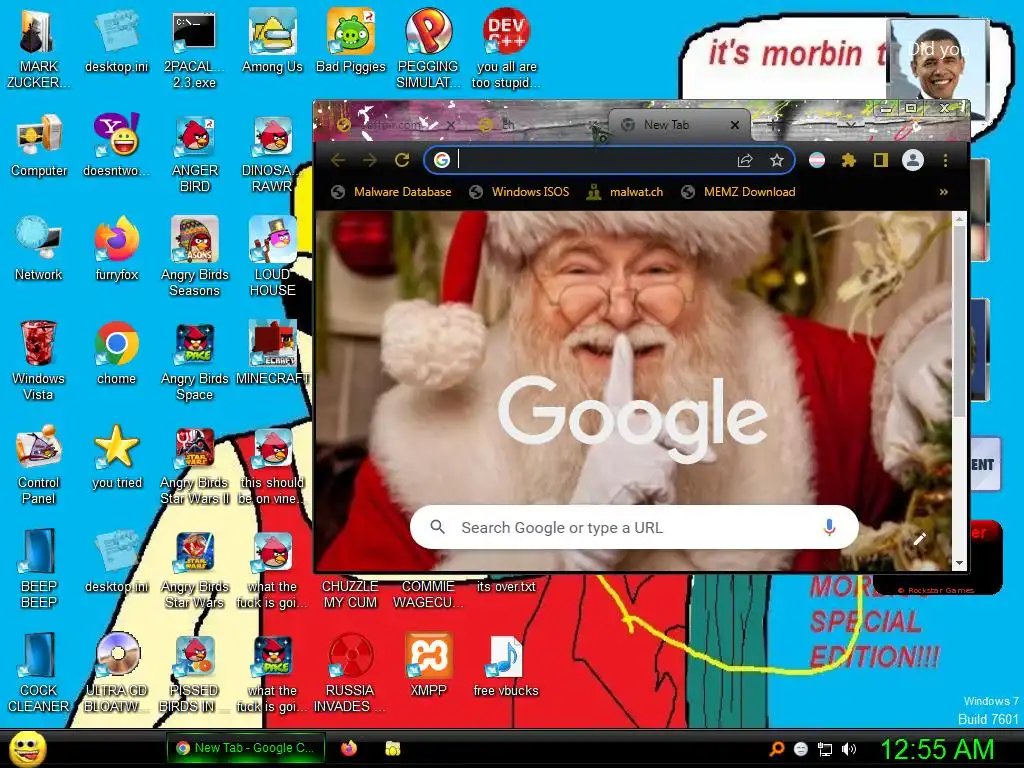
Task: Click Chrome reload page button
Action: point(402,160)
